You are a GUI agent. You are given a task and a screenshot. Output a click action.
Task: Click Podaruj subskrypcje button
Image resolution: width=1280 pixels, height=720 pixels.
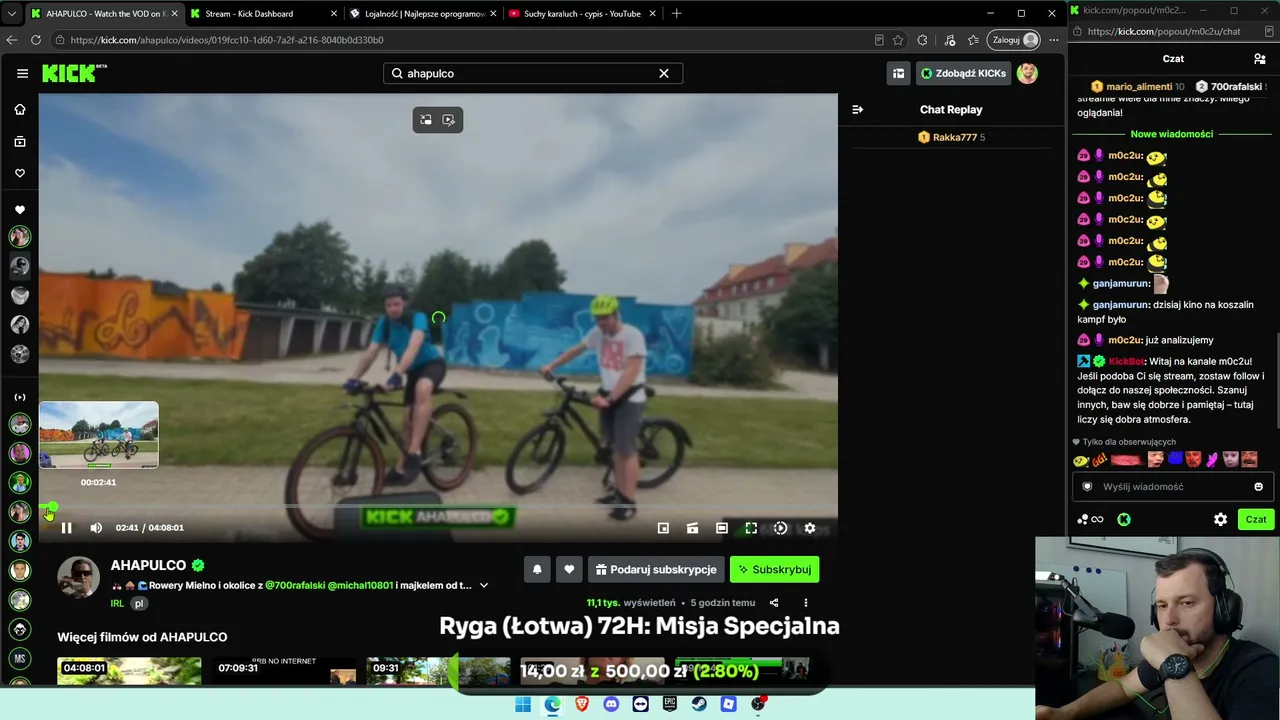coord(656,569)
